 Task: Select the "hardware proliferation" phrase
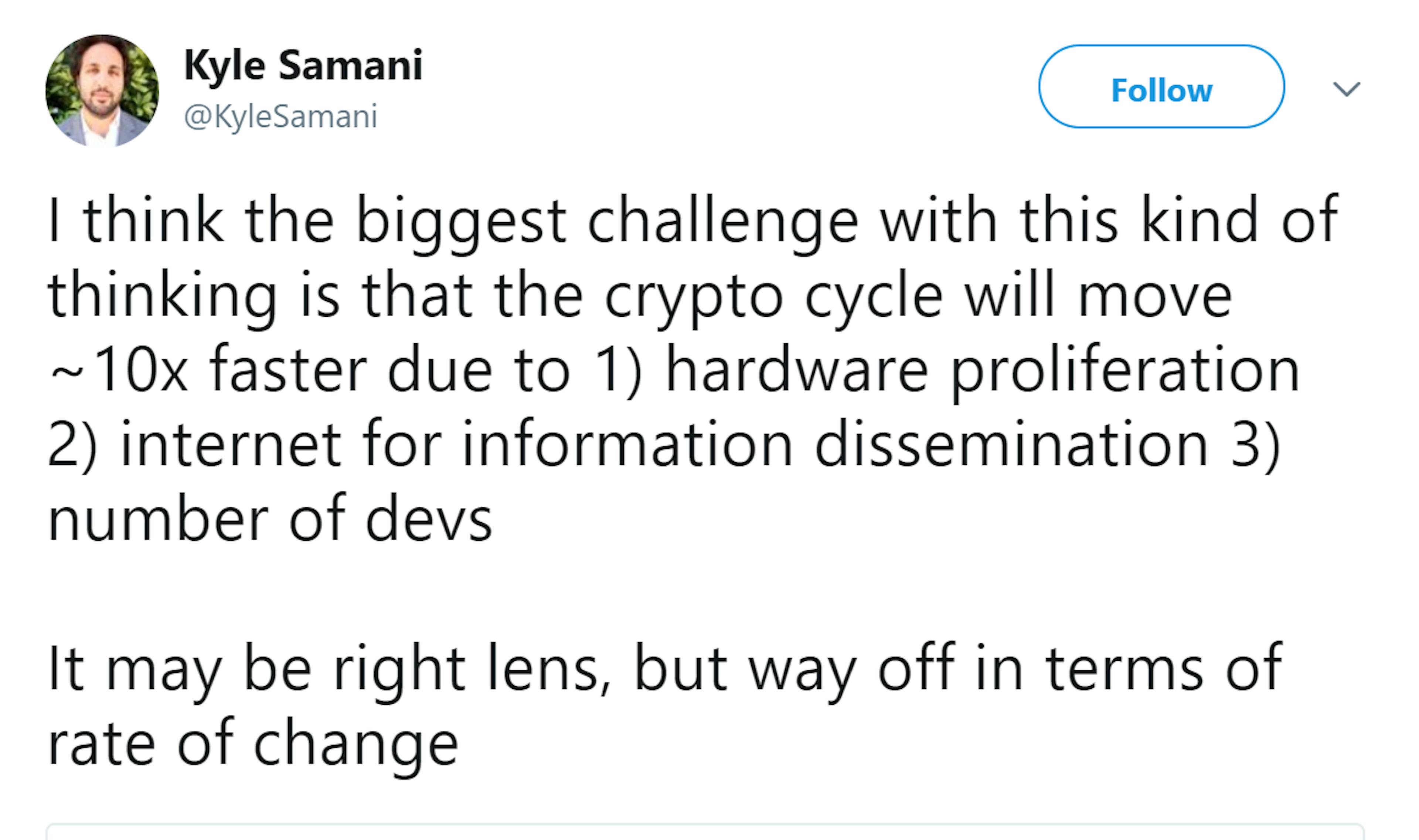982,371
